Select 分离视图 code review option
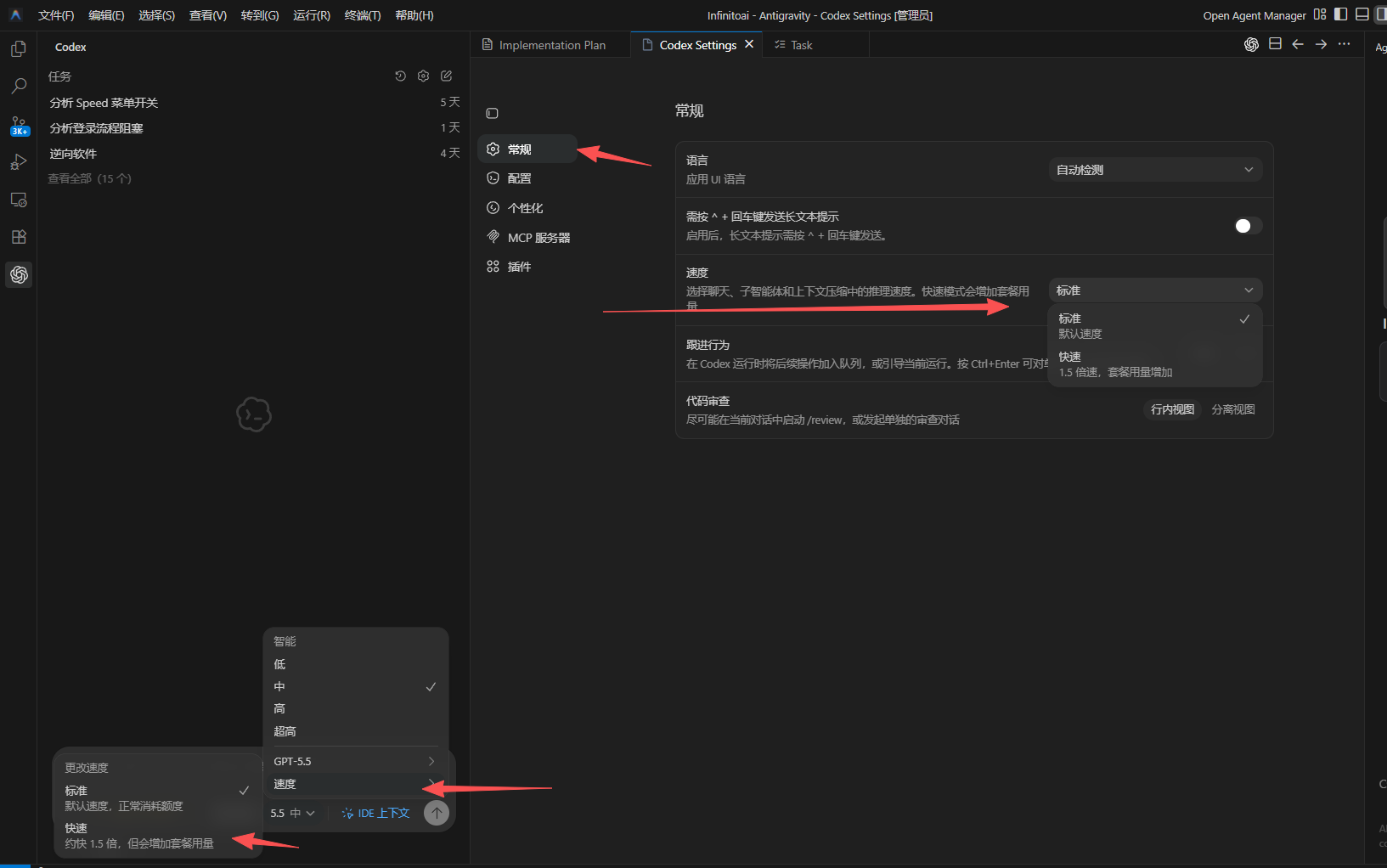This screenshot has height=868, width=1387. [1232, 409]
